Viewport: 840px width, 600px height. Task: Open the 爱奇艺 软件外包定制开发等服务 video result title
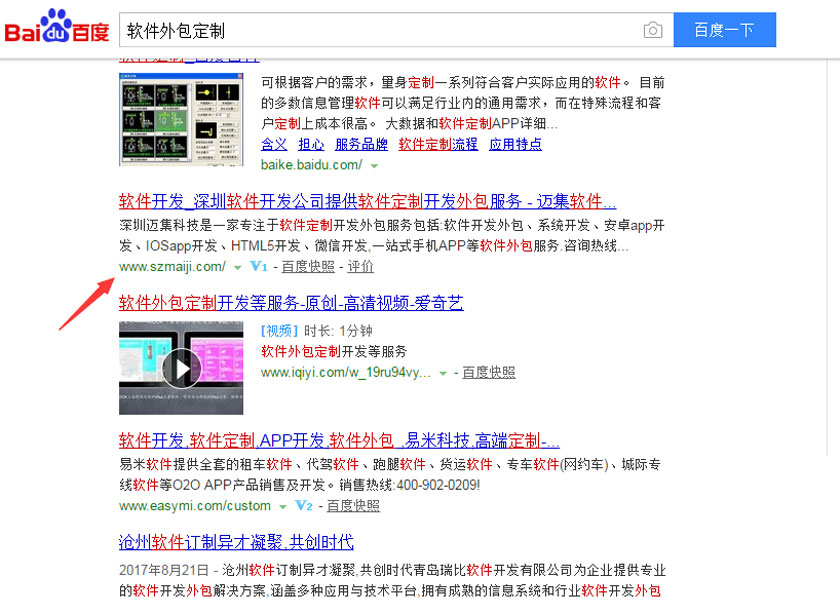[x=291, y=303]
